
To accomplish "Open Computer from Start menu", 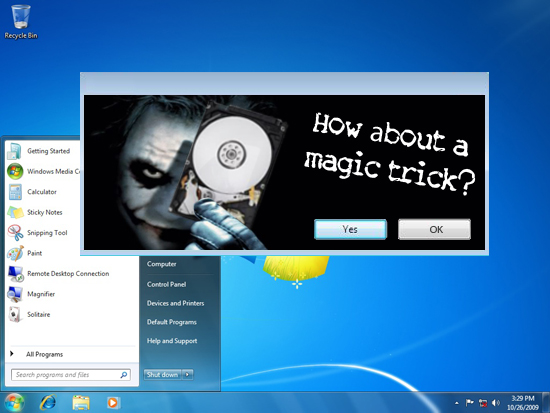I will coord(162,264).
